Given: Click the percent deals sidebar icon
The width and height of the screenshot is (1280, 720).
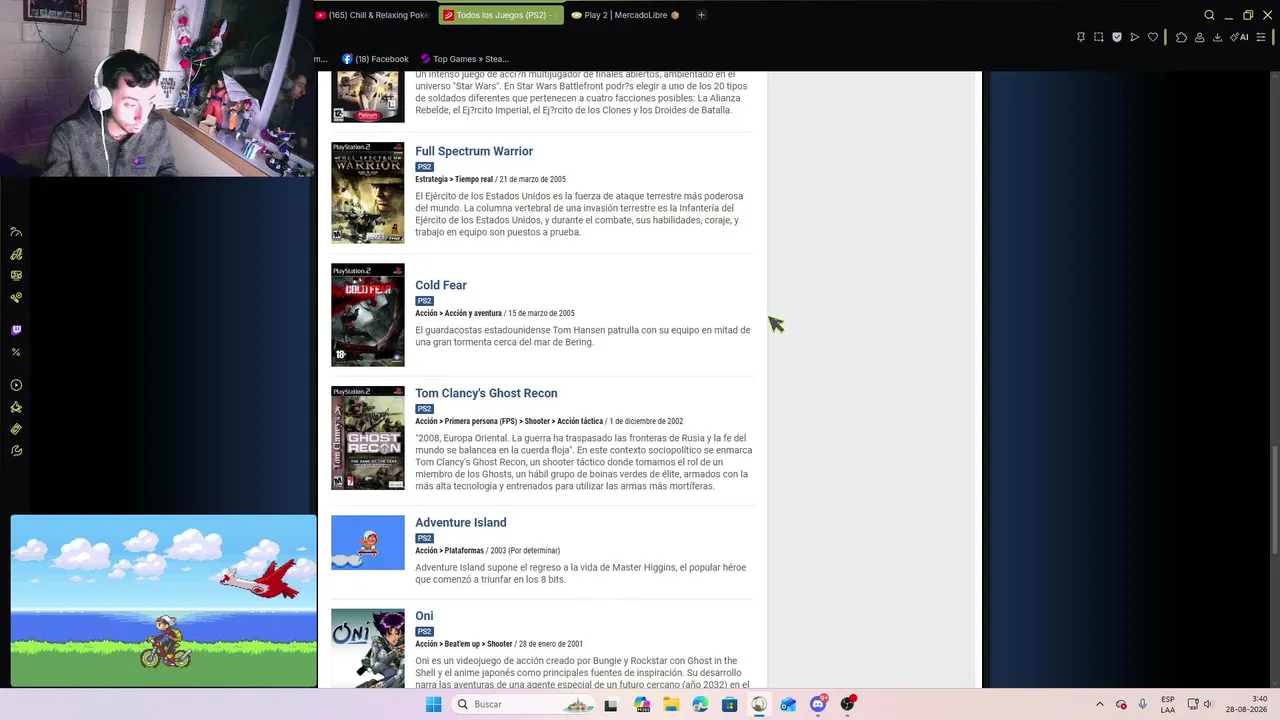Looking at the screenshot, I should click(16, 352).
